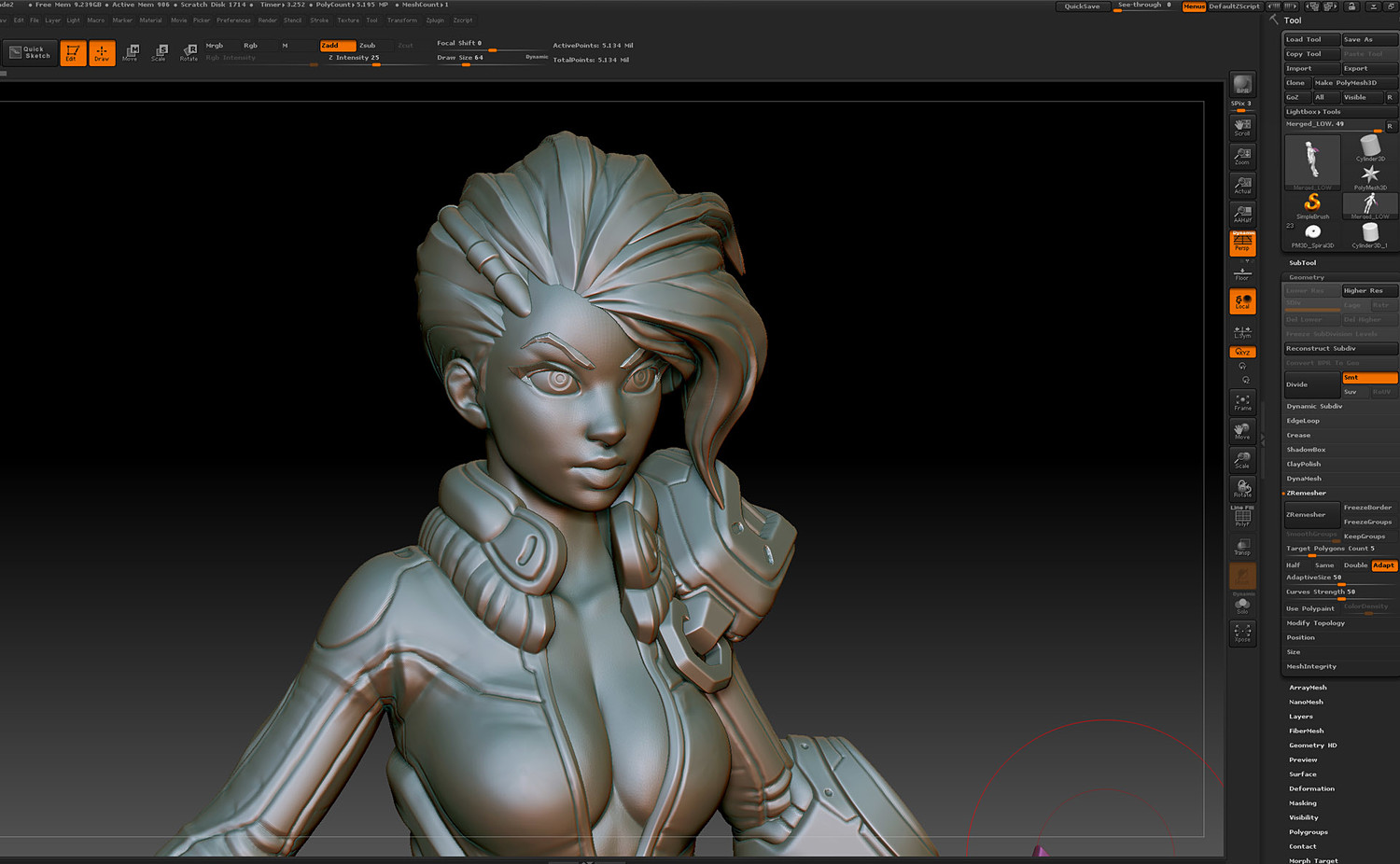Click the Frame mesh icon
Screen dimensions: 1400x864
click(x=1242, y=402)
